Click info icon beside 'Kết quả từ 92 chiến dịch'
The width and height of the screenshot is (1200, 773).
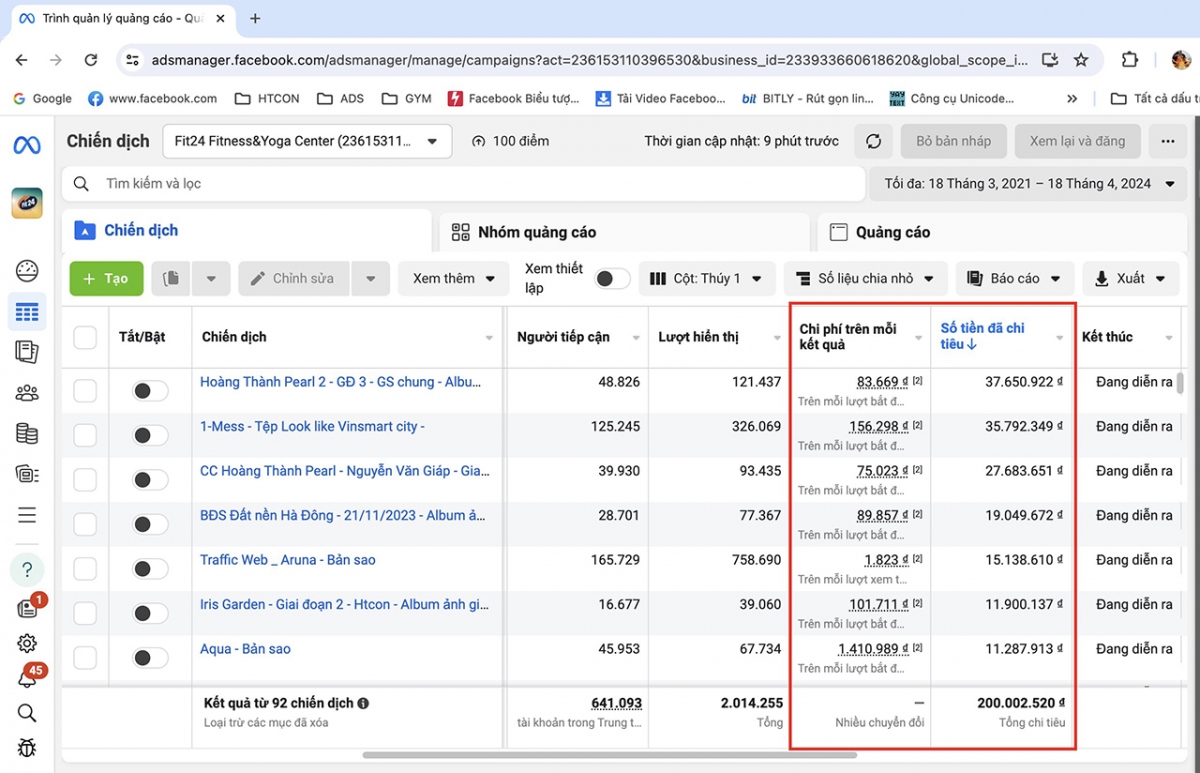click(x=363, y=703)
